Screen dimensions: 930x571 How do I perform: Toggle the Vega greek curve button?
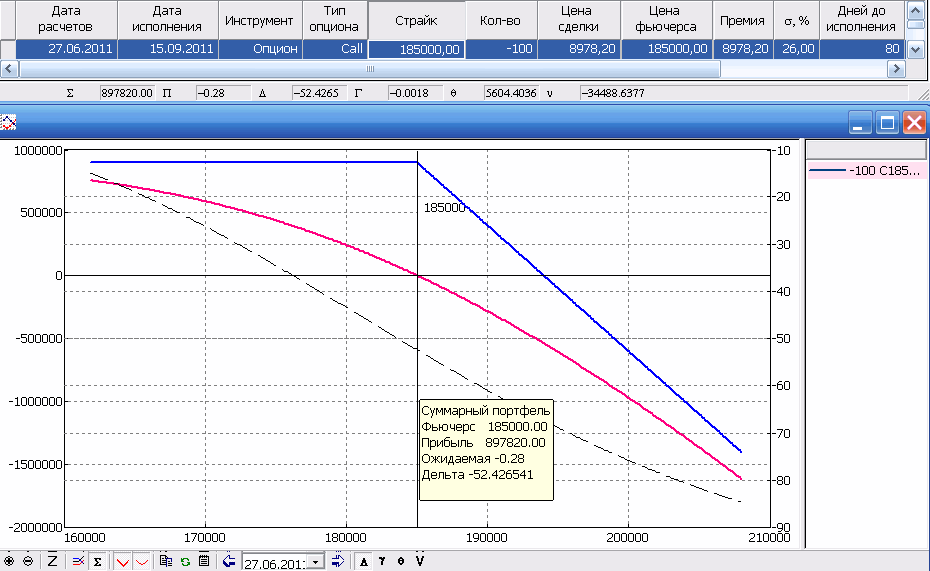coord(419,561)
